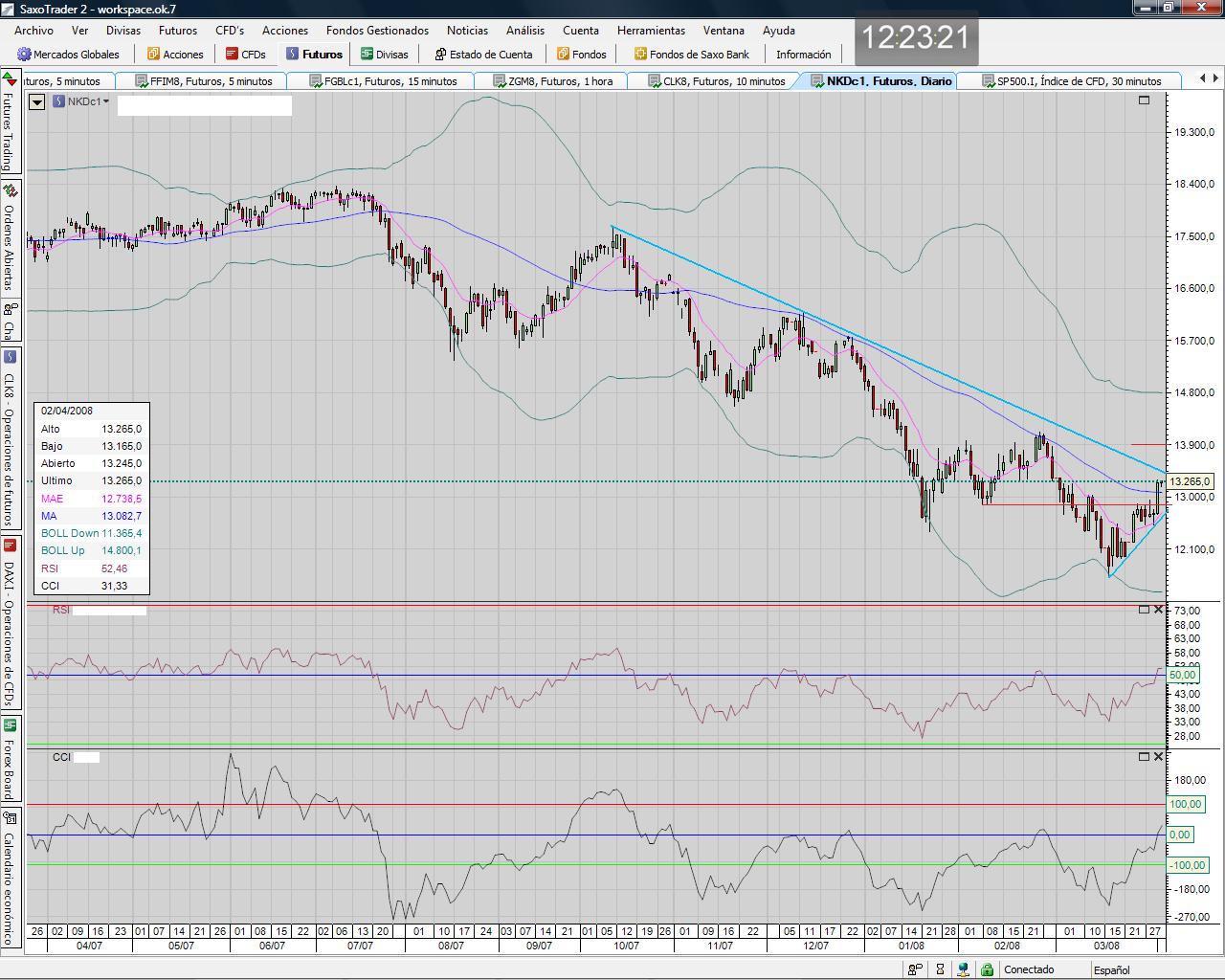The width and height of the screenshot is (1225, 980).
Task: Open the Herramientas menu
Action: tap(651, 31)
